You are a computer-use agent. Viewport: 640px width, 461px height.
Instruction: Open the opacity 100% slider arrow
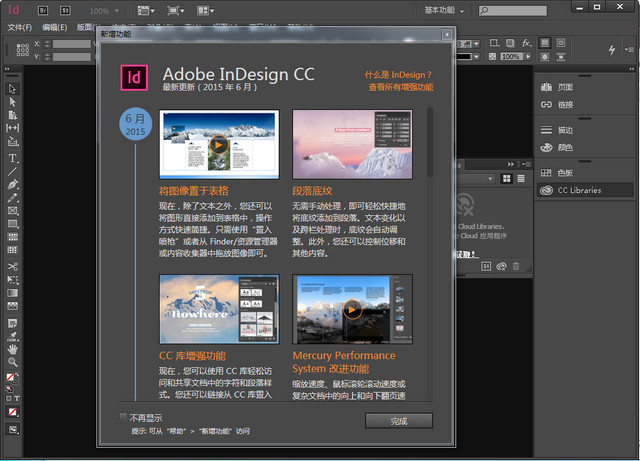529,56
